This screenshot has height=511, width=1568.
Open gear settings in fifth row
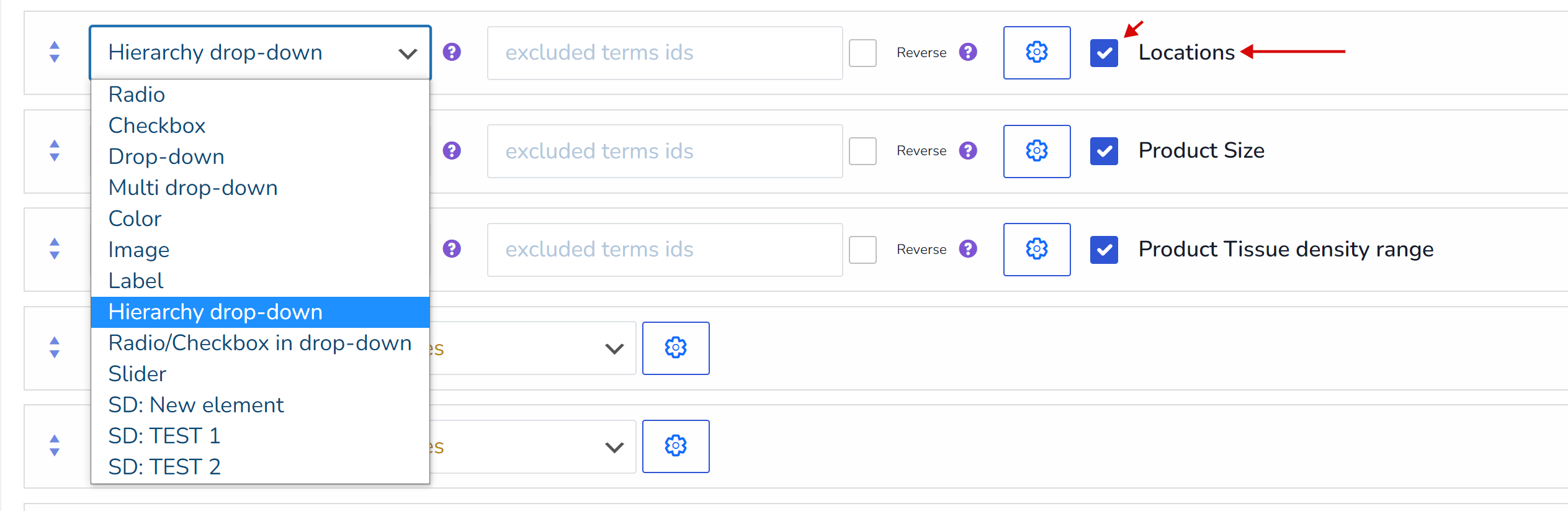[x=676, y=446]
